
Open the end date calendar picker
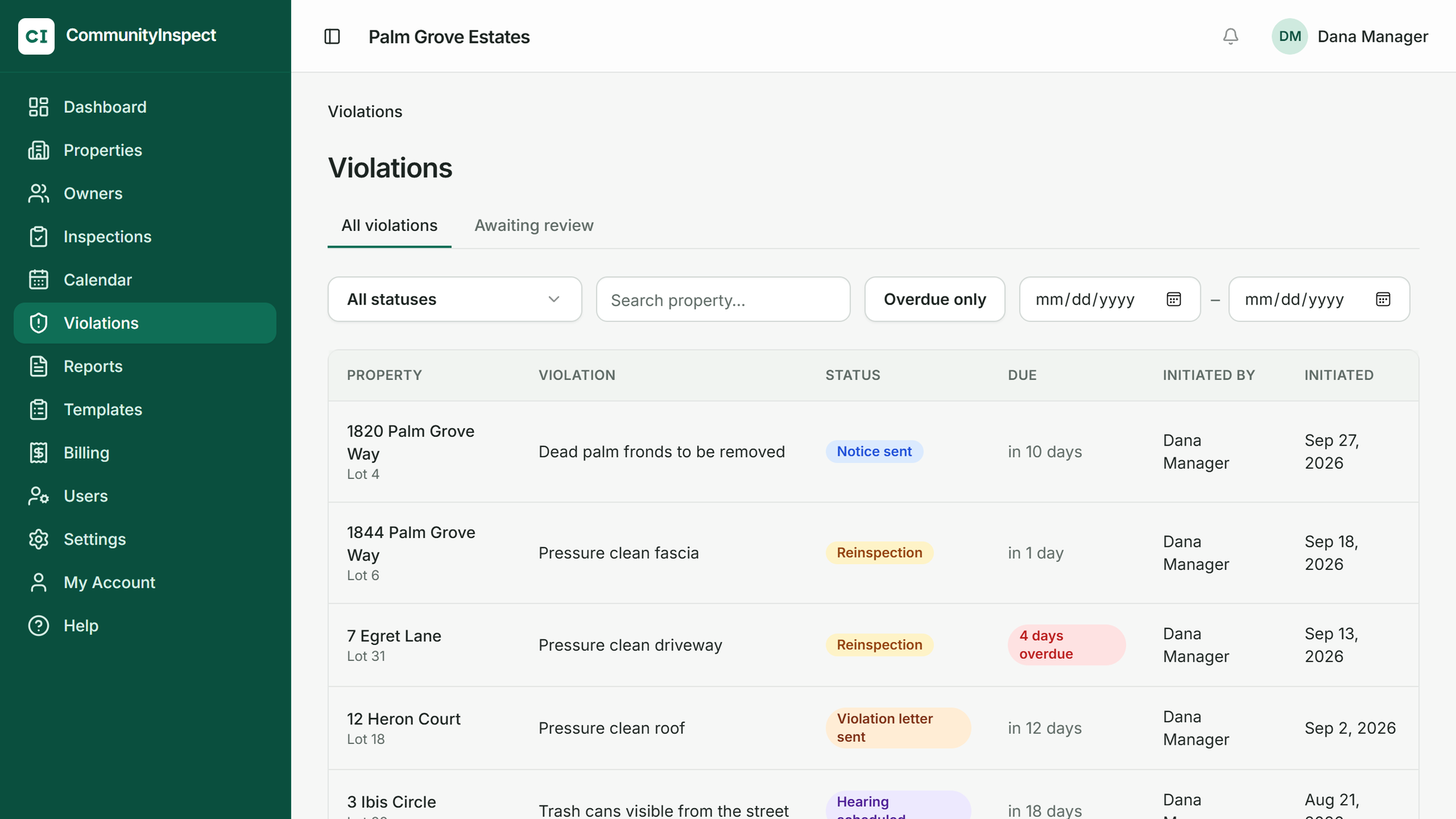coord(1383,299)
